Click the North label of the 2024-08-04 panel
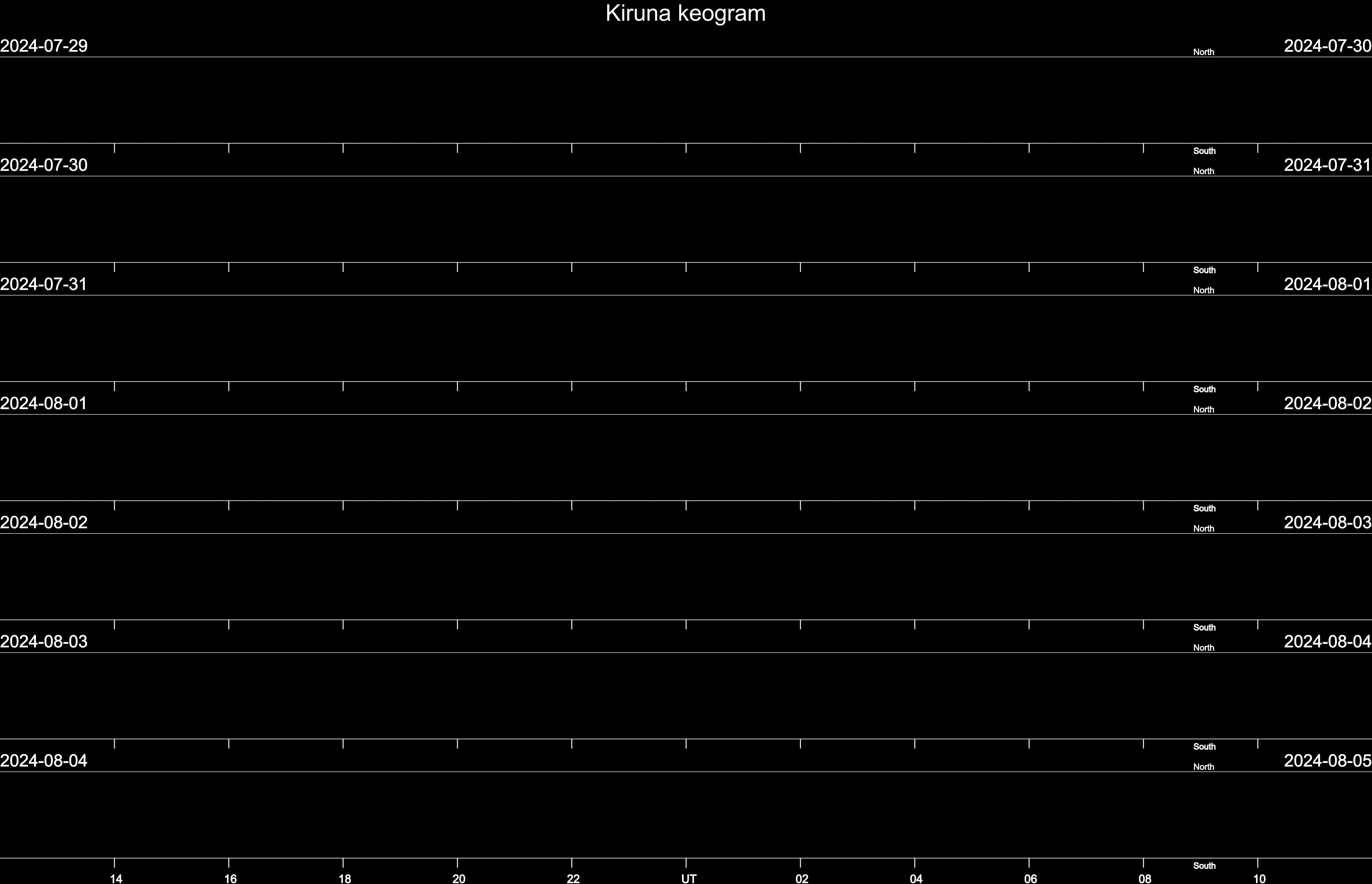1372x884 pixels. coord(1204,767)
